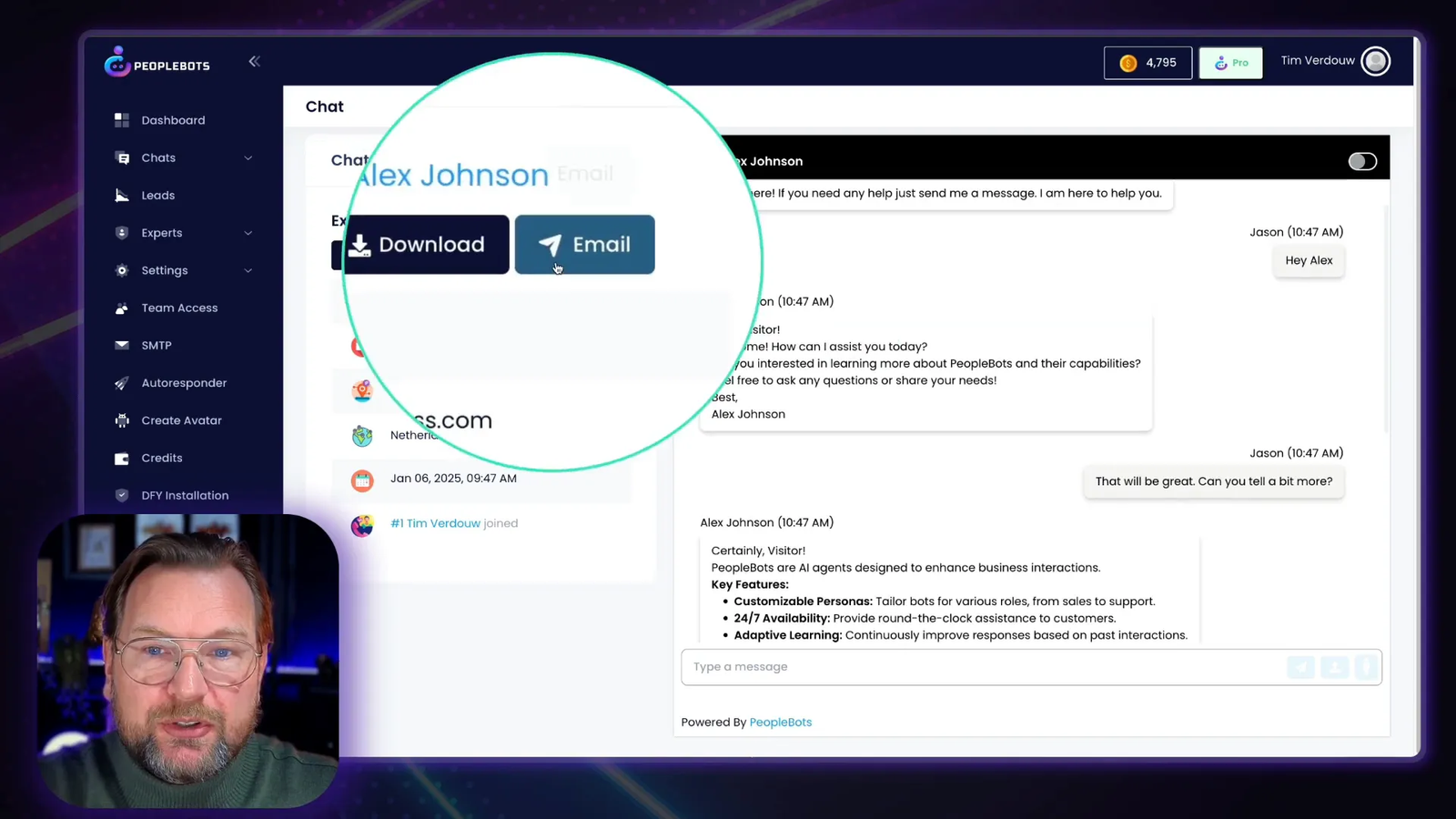Open the #1 Tim Verdouw link
1456x819 pixels.
[435, 523]
